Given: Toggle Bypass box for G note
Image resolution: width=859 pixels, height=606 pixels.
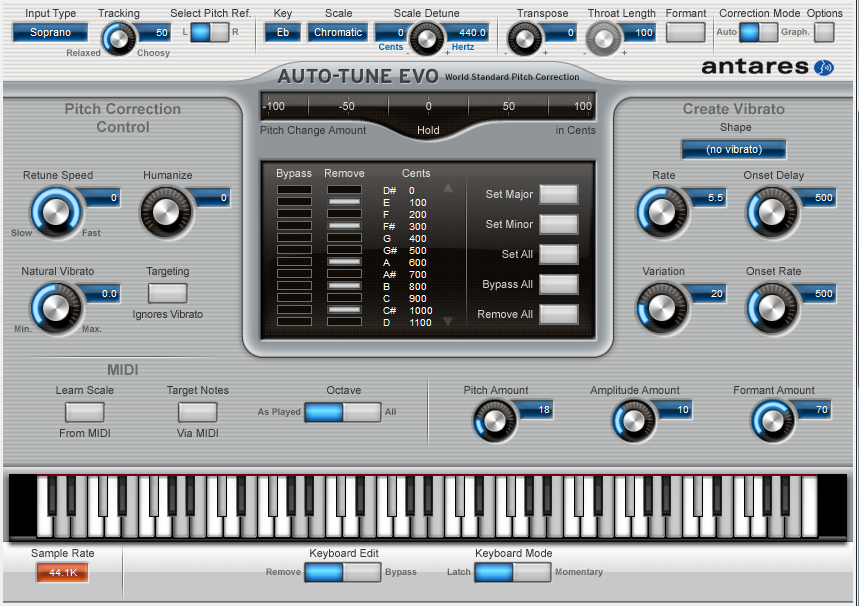Looking at the screenshot, I should (x=294, y=238).
